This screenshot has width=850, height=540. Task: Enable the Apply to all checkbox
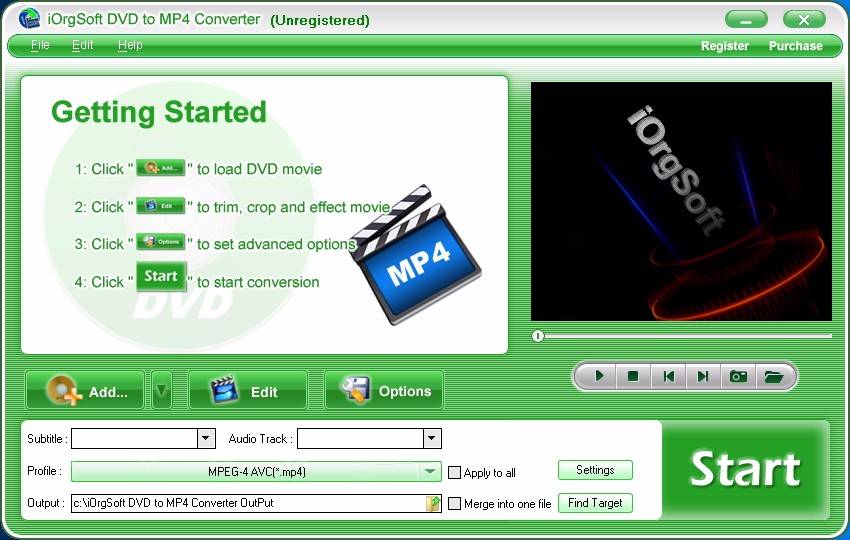pyautogui.click(x=454, y=472)
